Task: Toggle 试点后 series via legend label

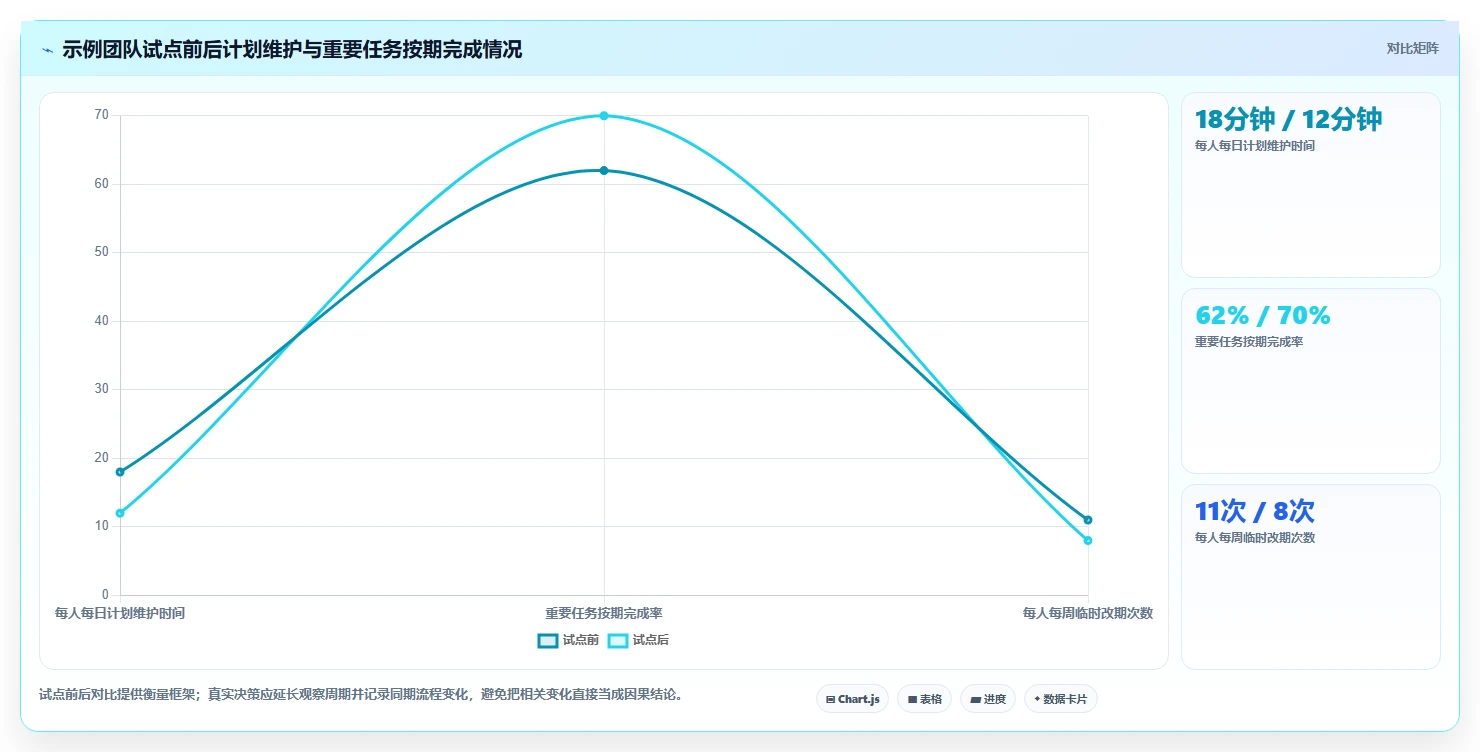Action: click(x=650, y=640)
